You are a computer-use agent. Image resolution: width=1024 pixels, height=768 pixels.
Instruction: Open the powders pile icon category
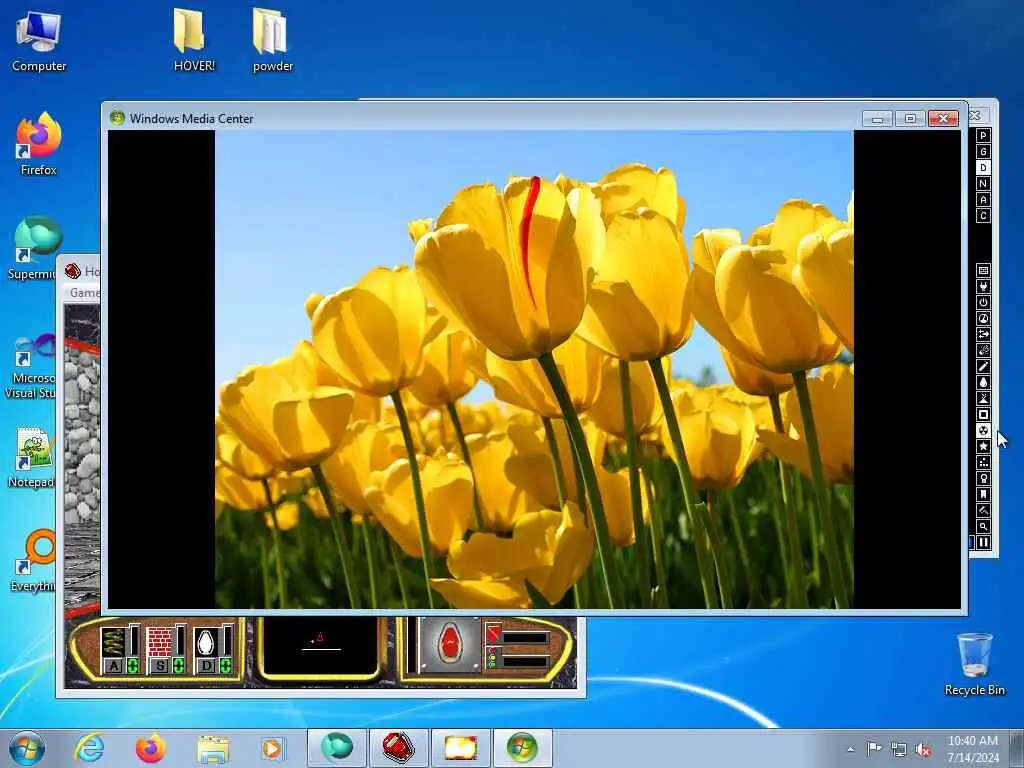(983, 398)
